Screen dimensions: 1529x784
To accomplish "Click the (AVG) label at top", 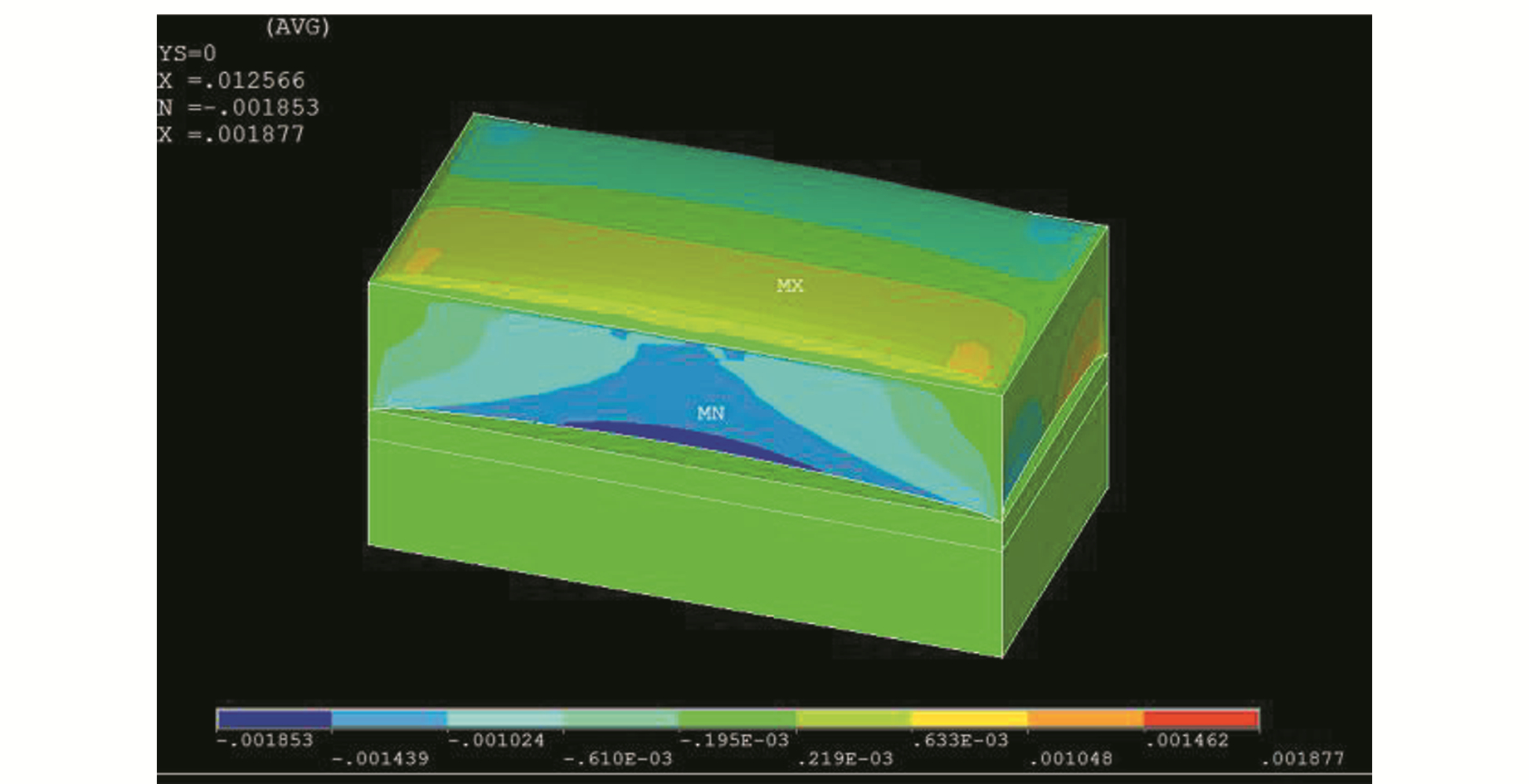I will [297, 27].
